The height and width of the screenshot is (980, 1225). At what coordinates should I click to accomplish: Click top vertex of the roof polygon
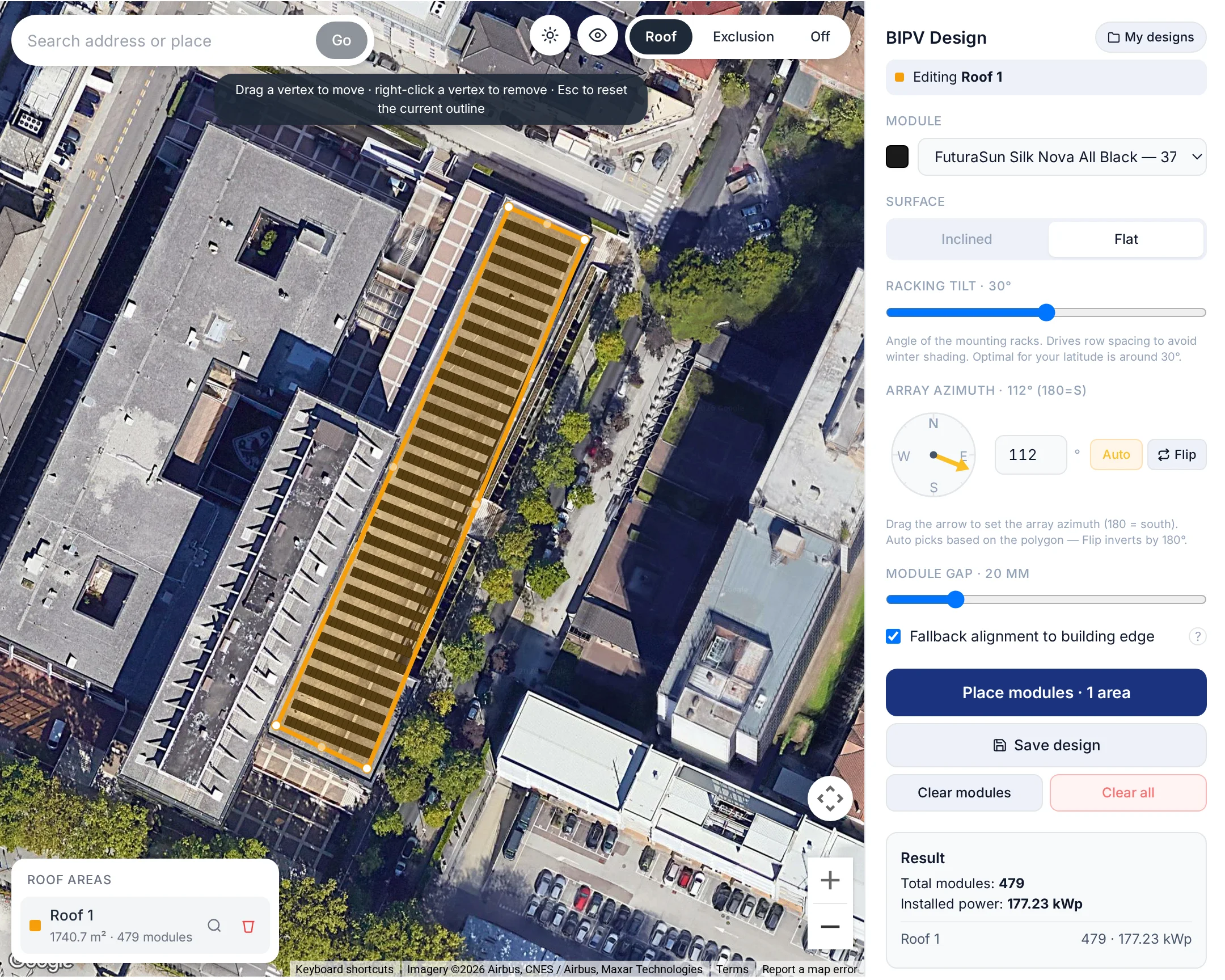[509, 208]
